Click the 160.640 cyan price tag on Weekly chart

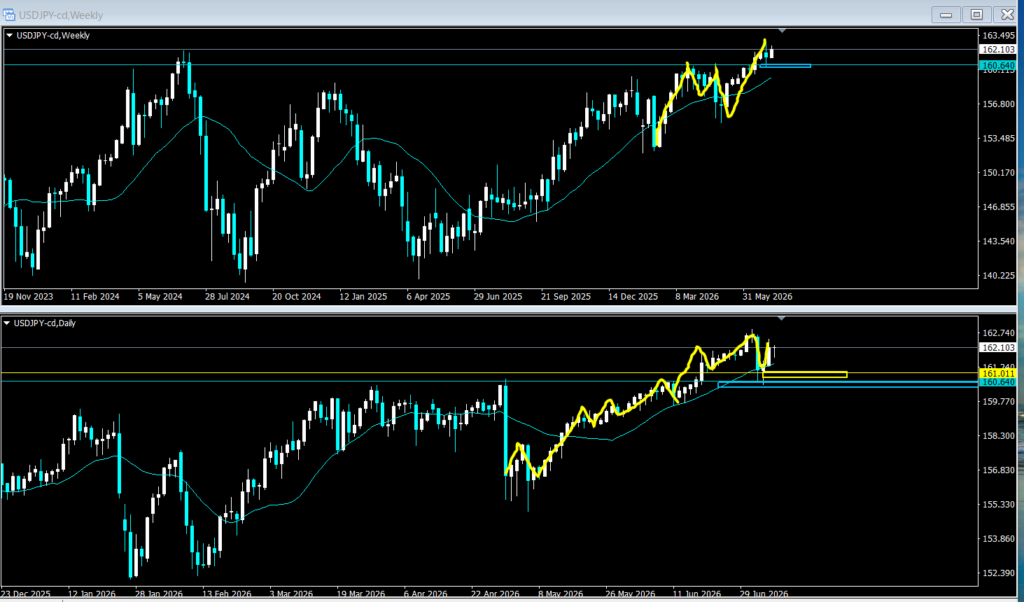pos(998,65)
